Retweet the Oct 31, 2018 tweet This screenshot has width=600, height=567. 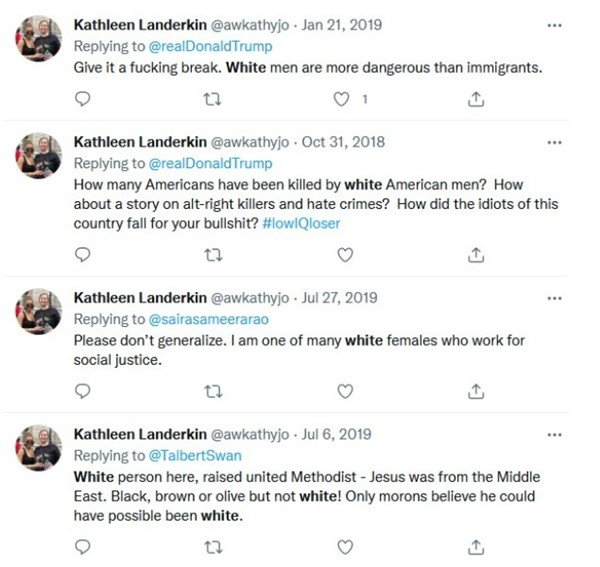(x=214, y=255)
